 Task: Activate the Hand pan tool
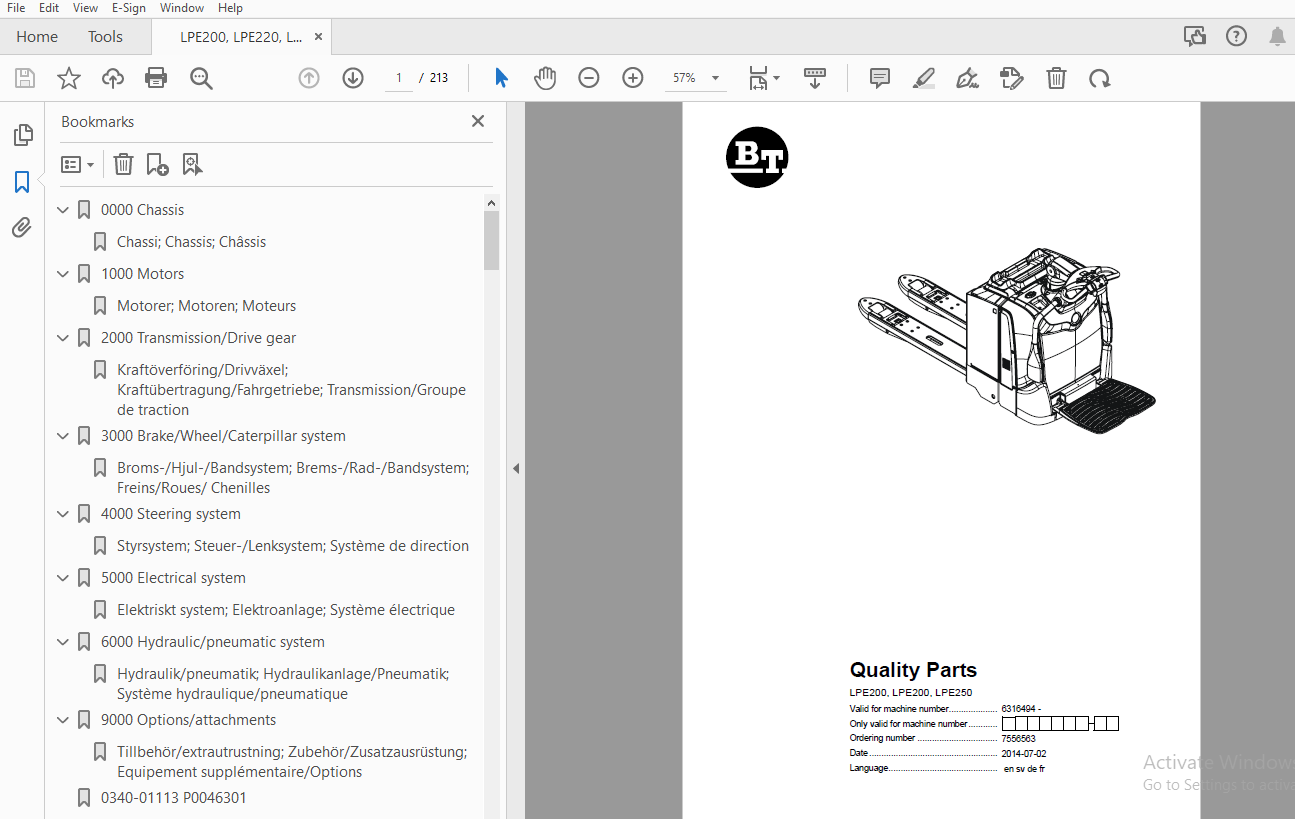click(x=545, y=78)
